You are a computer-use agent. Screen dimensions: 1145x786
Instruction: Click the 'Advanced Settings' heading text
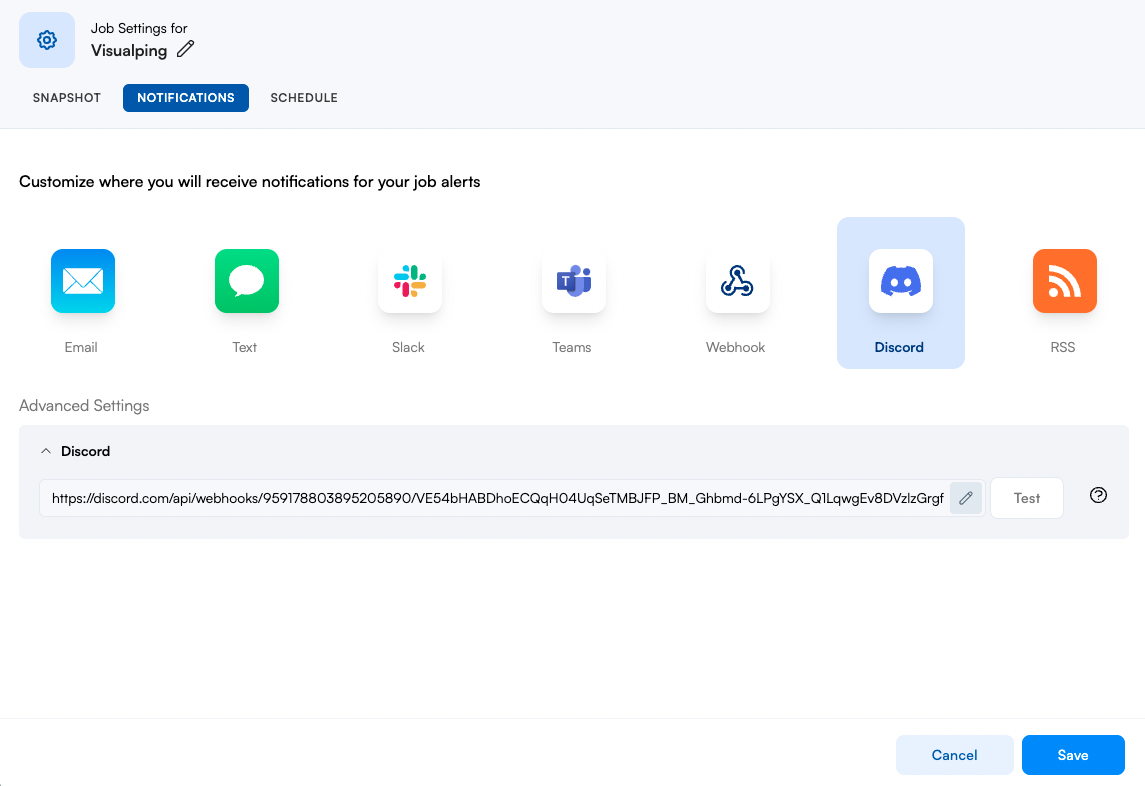pos(84,406)
